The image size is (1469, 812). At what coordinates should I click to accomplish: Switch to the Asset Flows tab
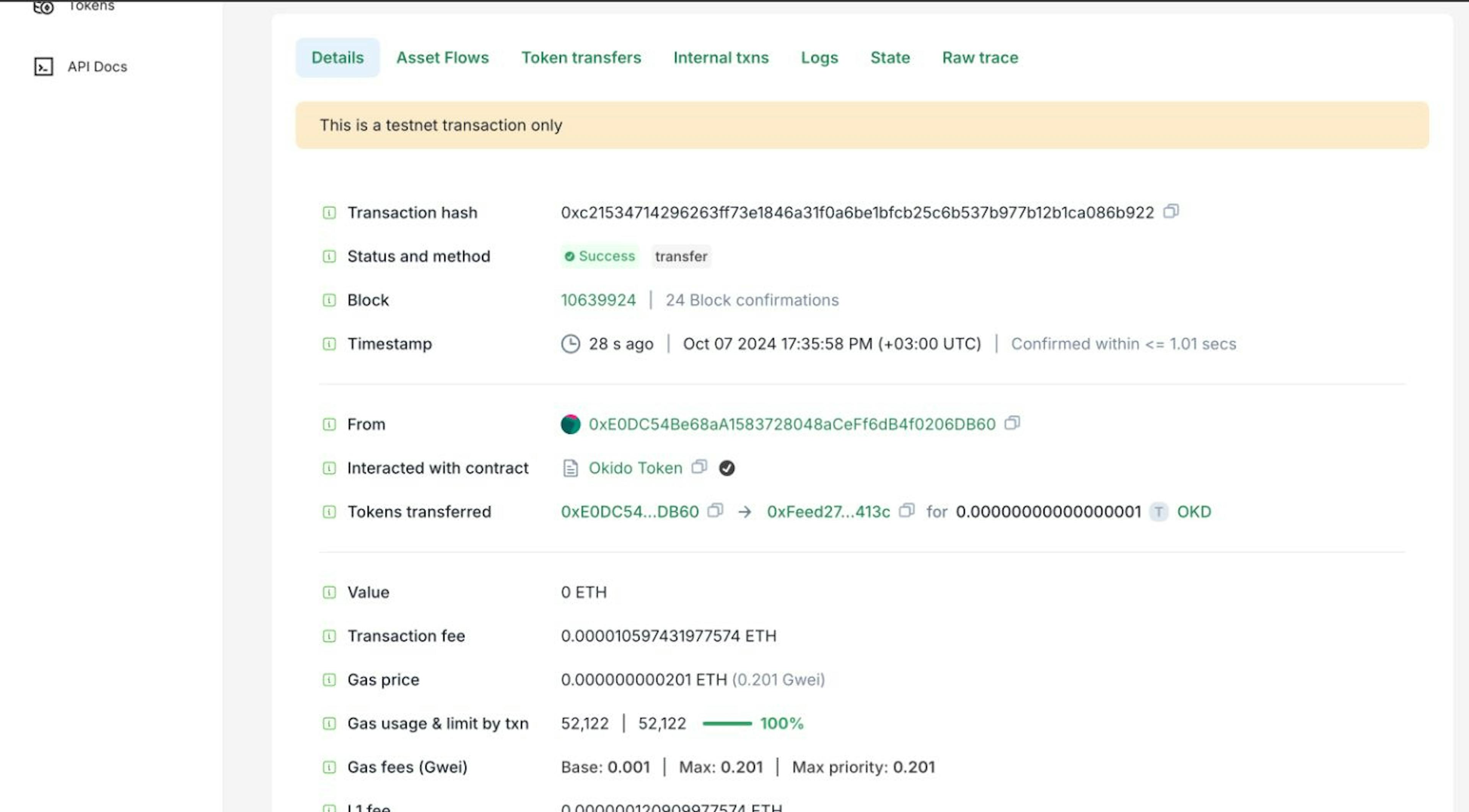[442, 57]
